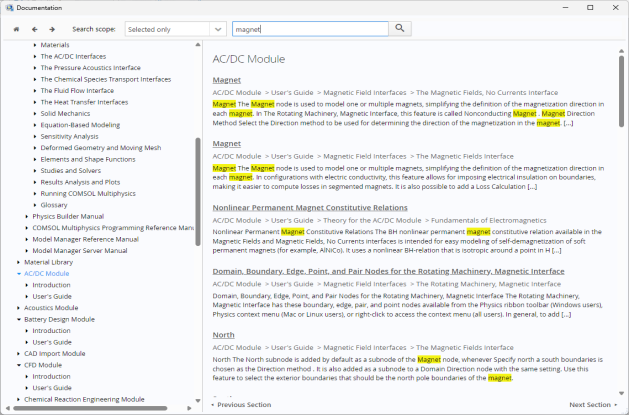Select Glossary in the tree

(x=55, y=204)
